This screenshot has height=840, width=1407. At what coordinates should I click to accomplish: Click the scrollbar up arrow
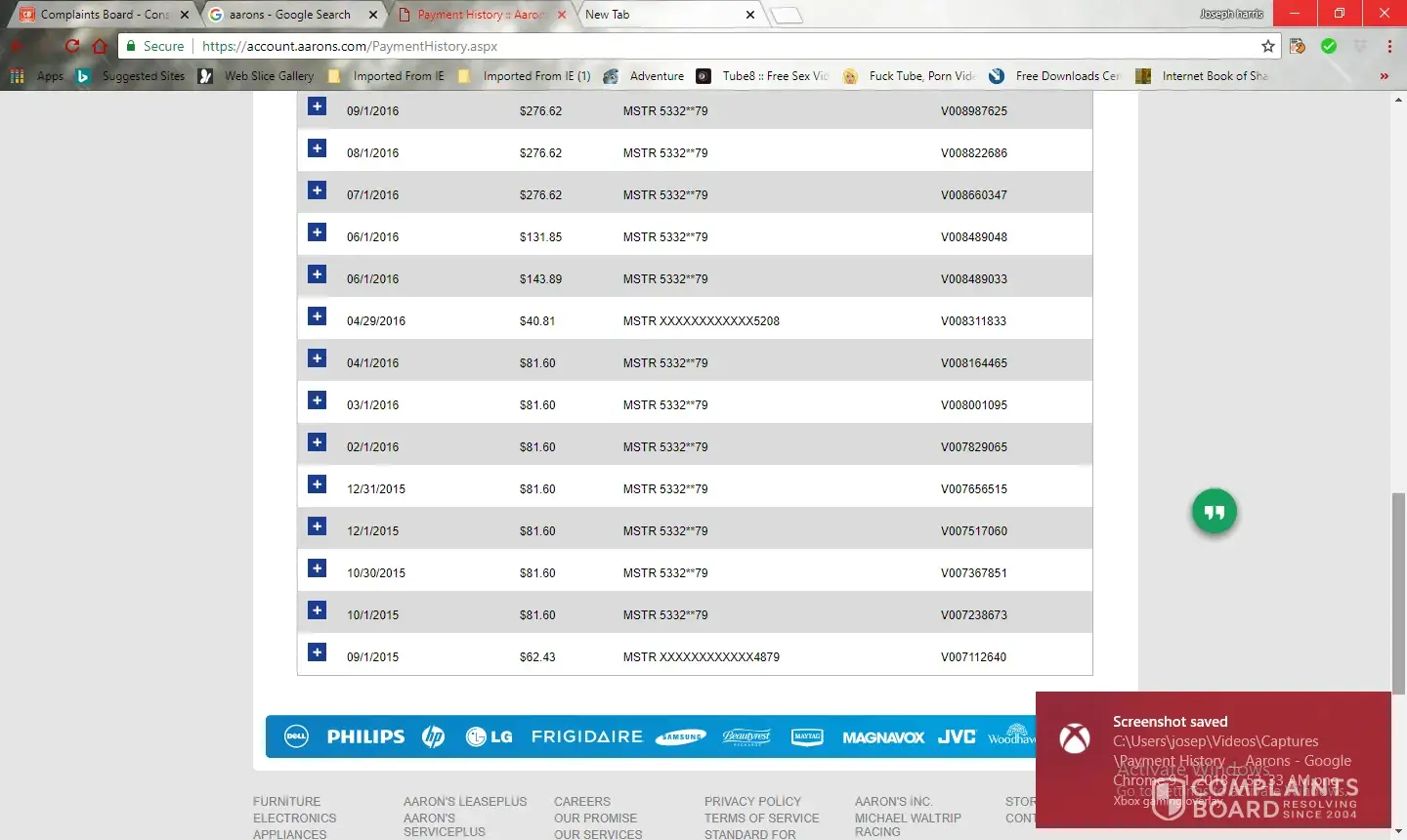[1398, 100]
